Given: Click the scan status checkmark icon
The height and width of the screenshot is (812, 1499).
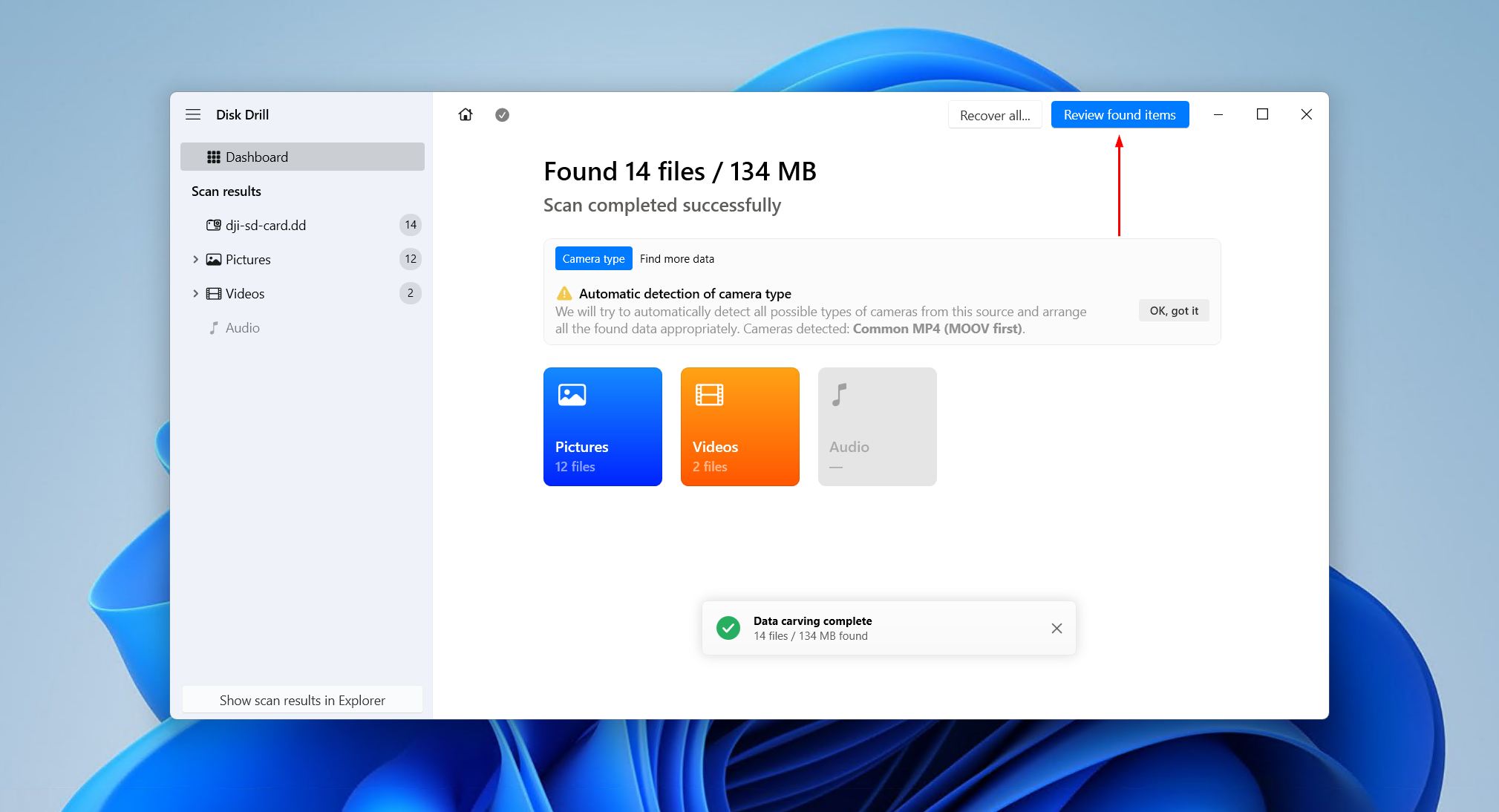Looking at the screenshot, I should click(503, 114).
